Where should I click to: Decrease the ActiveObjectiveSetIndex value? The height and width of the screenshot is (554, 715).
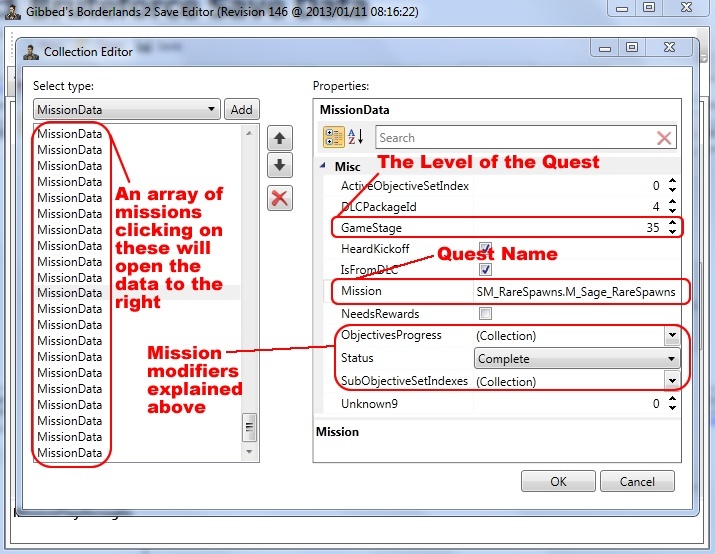(x=673, y=189)
